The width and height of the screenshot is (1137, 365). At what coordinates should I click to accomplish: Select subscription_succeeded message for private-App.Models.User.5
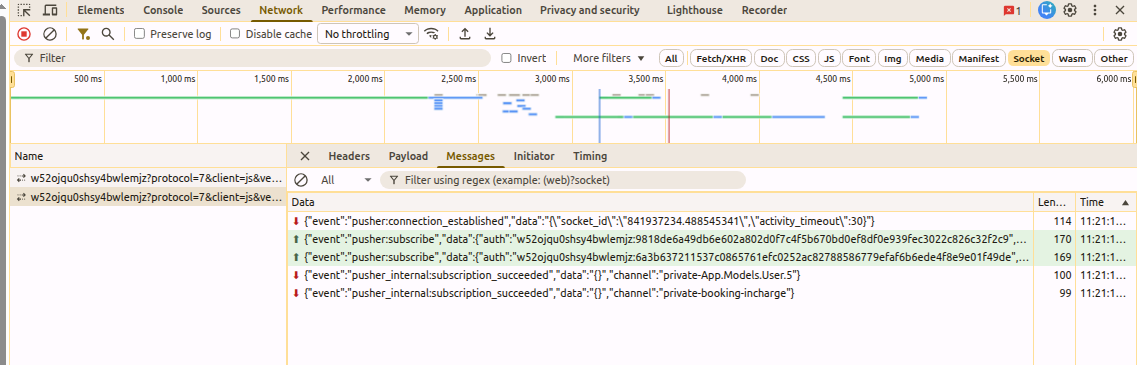click(x=661, y=275)
